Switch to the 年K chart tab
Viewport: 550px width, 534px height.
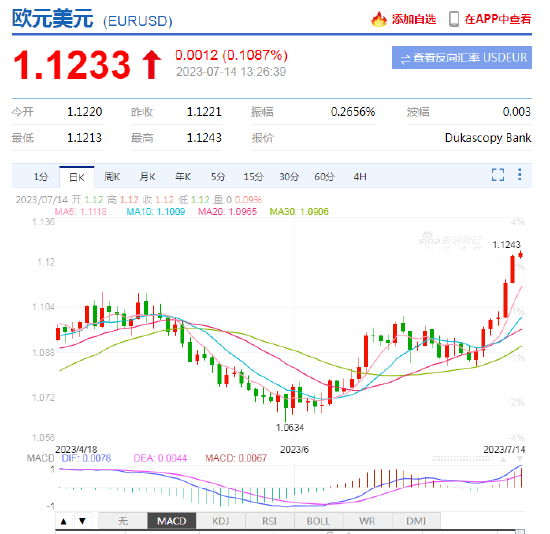coord(183,177)
